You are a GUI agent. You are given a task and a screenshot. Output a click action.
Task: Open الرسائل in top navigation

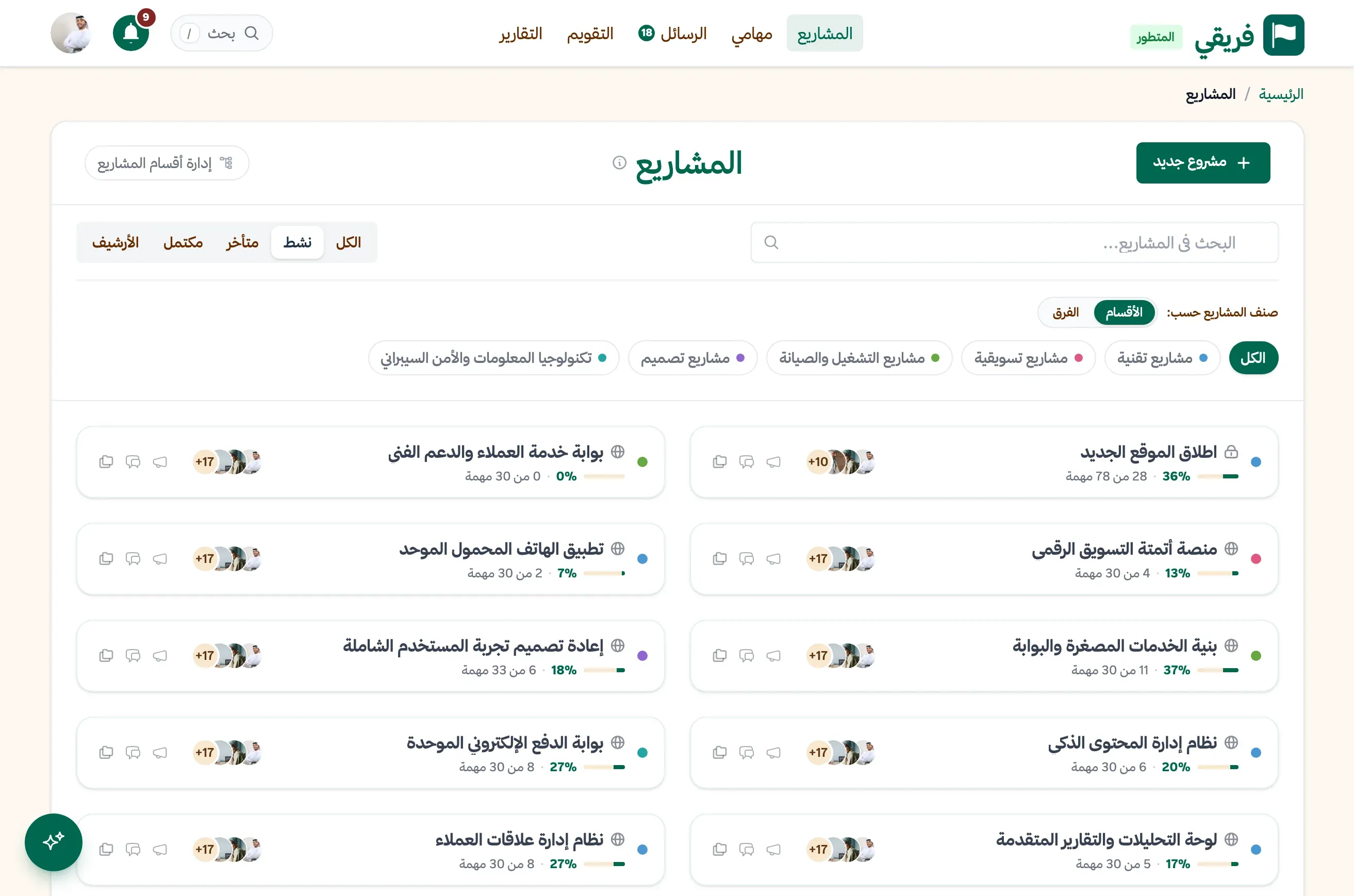[x=673, y=34]
